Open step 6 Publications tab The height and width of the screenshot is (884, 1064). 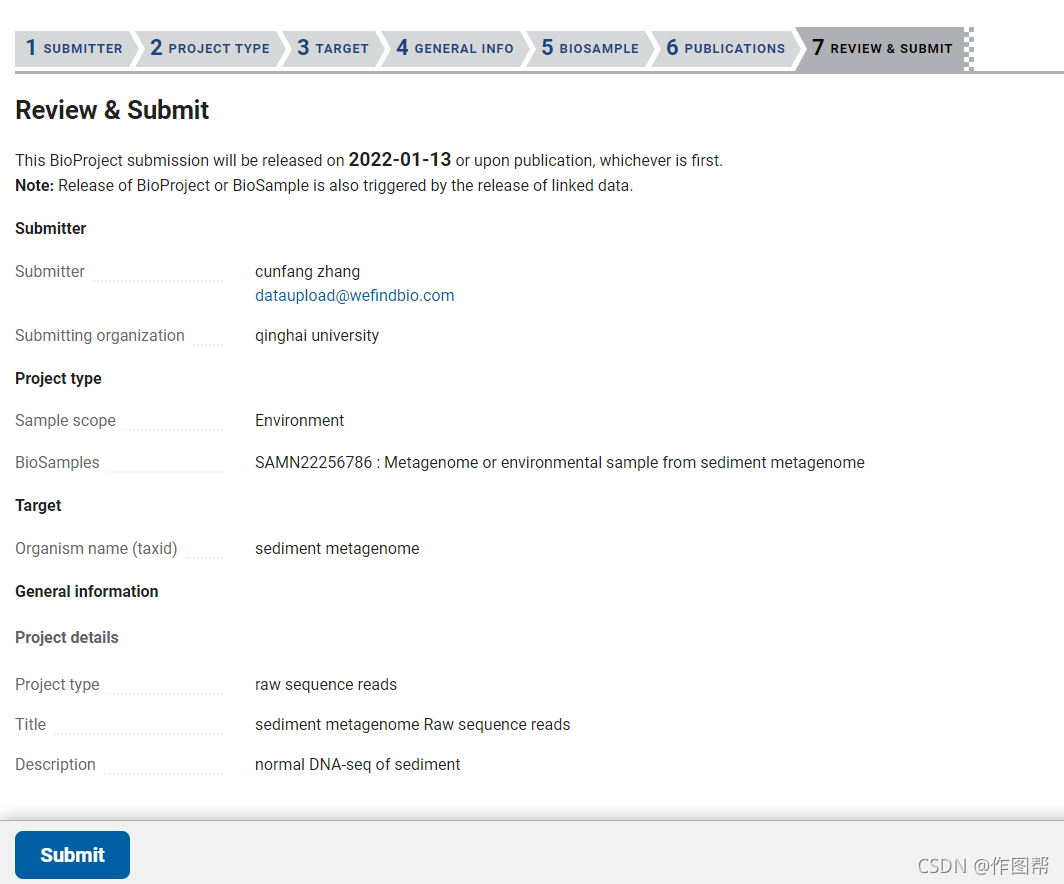tap(725, 48)
